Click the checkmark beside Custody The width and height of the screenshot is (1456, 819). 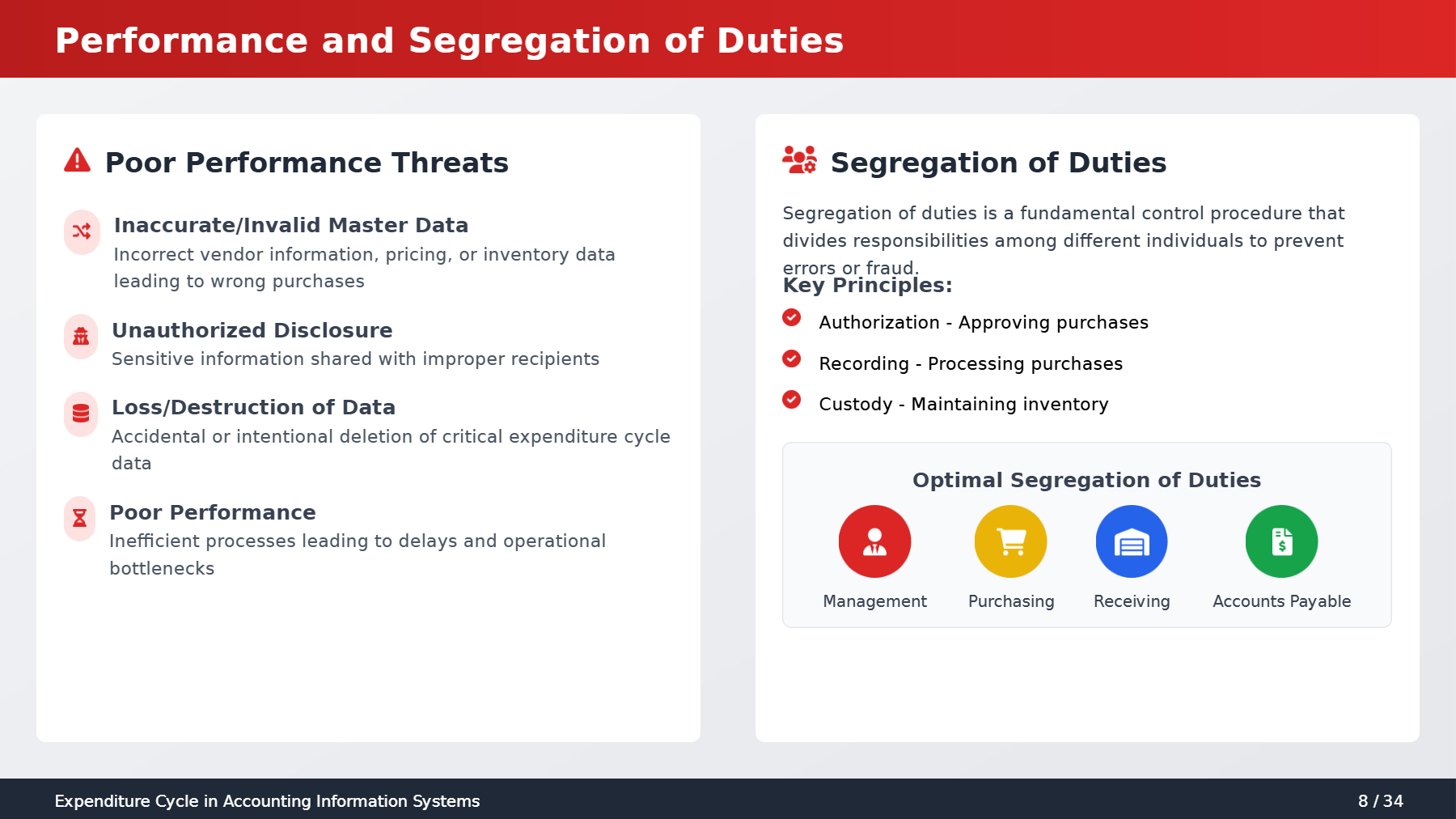click(792, 400)
